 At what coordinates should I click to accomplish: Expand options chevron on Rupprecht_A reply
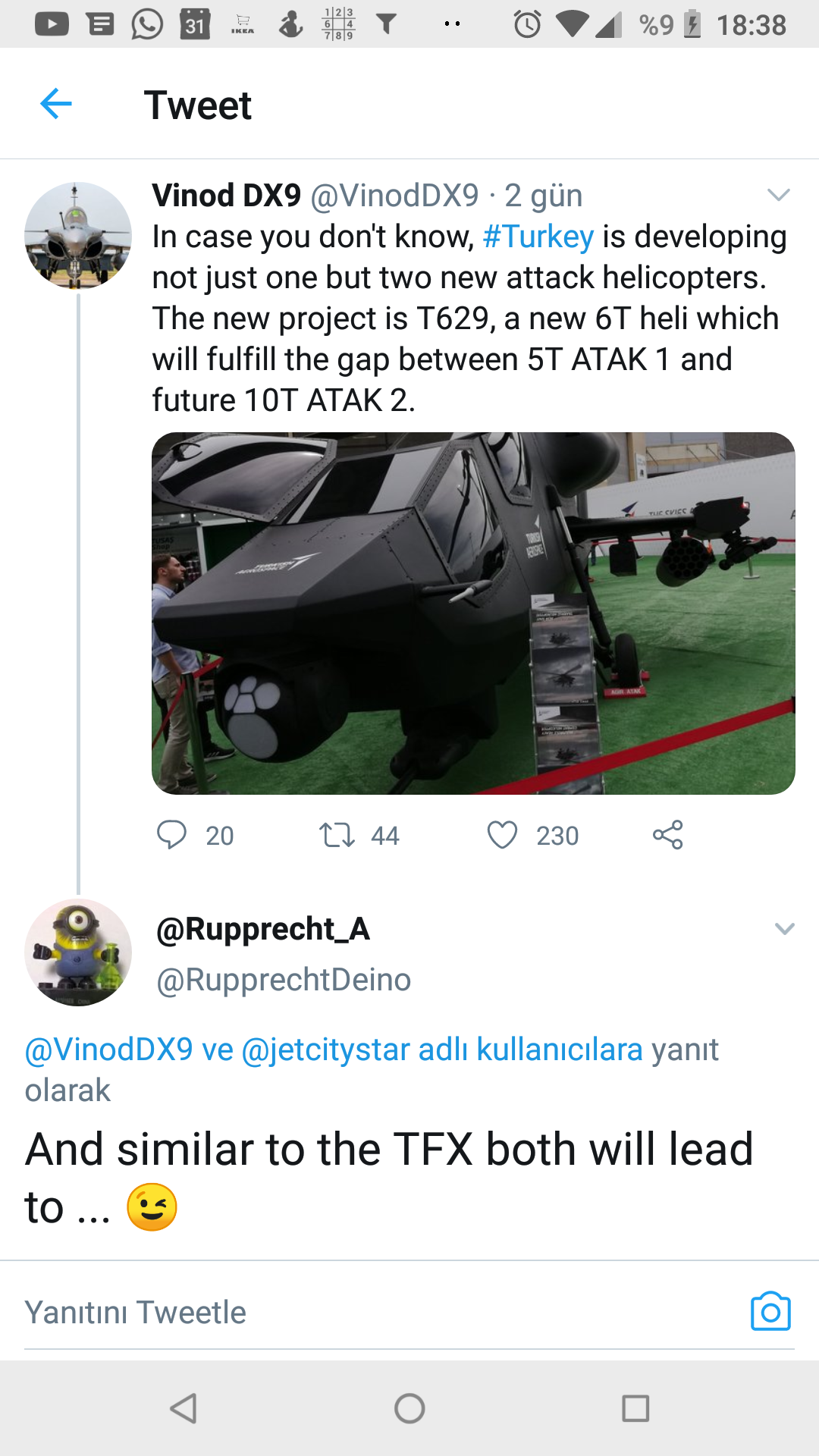pyautogui.click(x=785, y=929)
